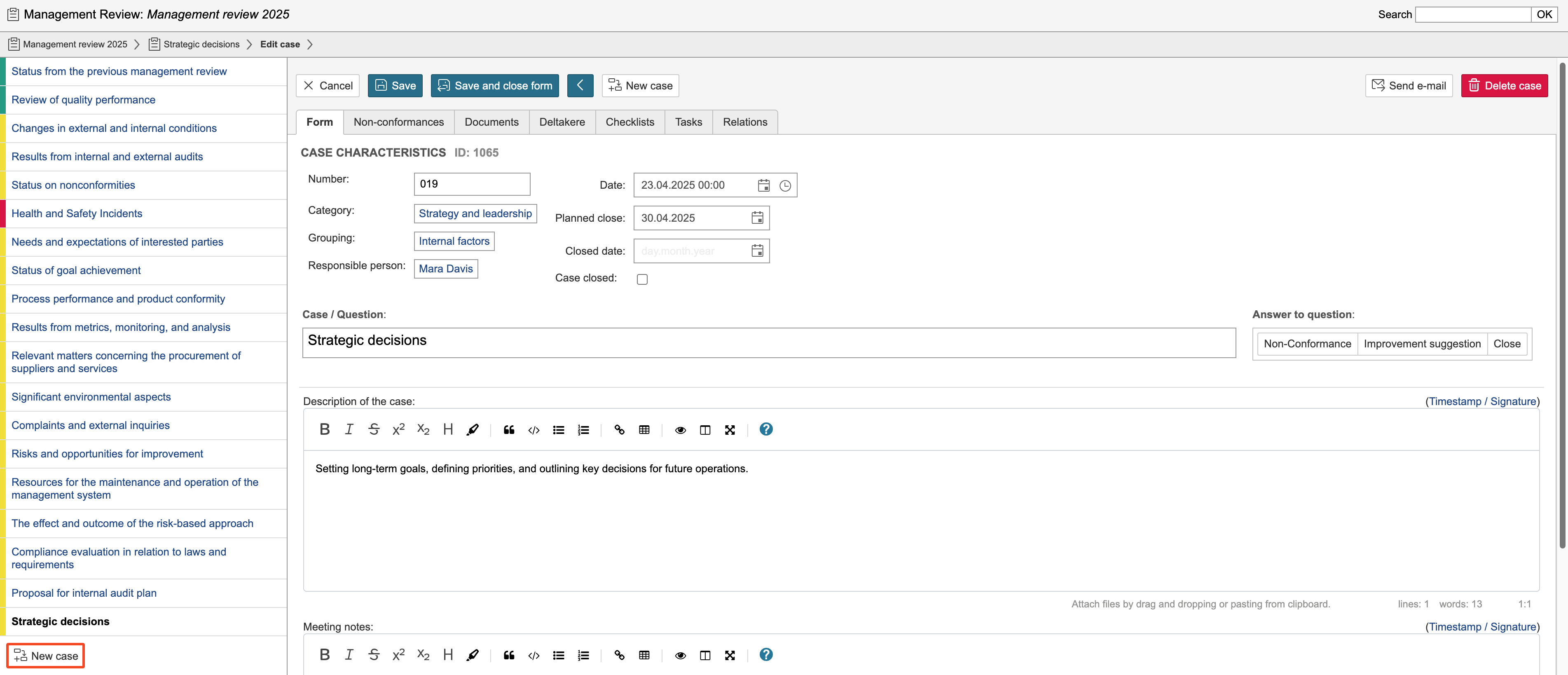Toggle side-by-side view in description editor

click(x=705, y=430)
